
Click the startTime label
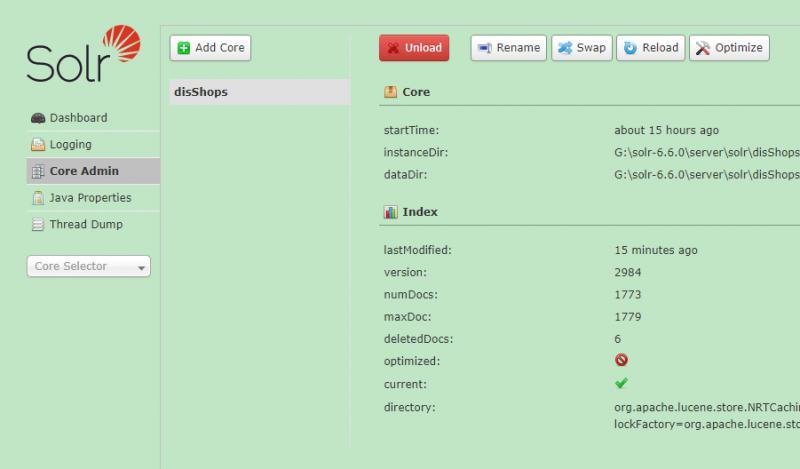point(411,130)
